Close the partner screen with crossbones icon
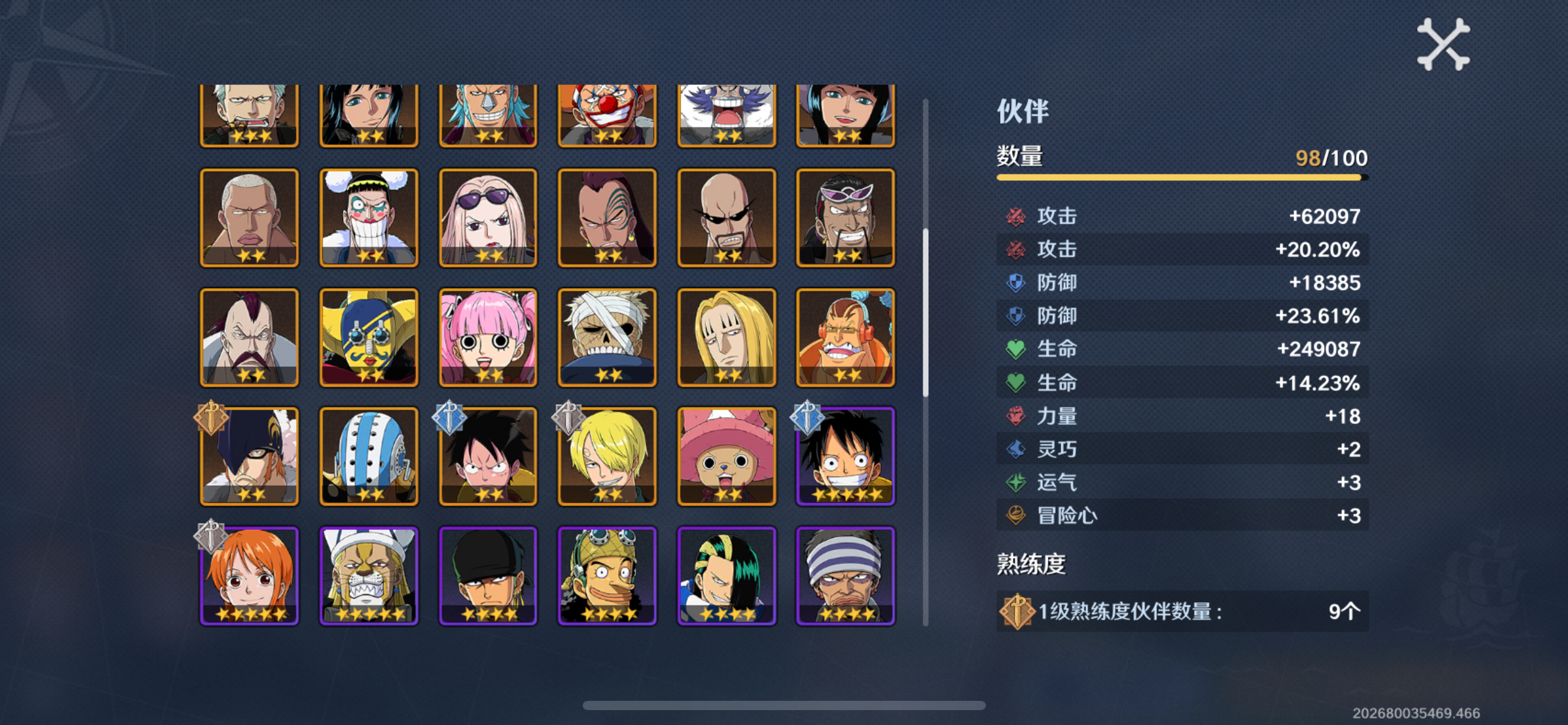 1443,44
